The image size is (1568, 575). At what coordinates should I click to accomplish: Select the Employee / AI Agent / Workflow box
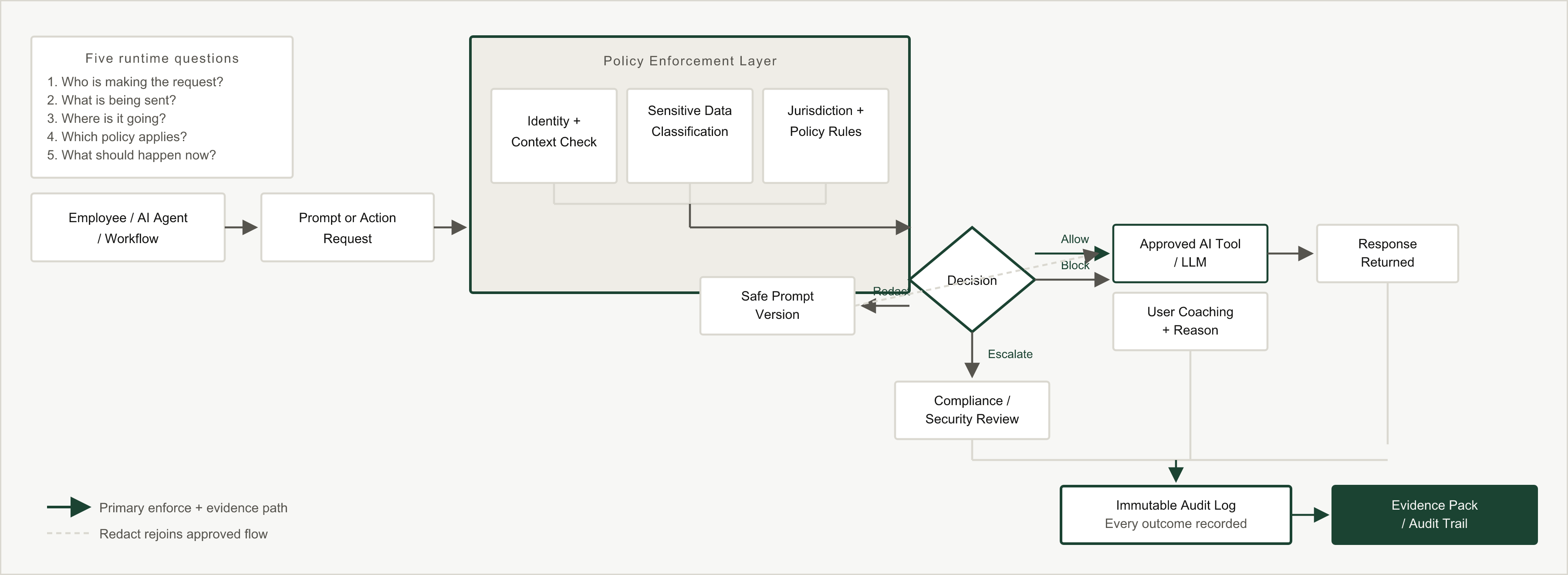click(x=128, y=227)
